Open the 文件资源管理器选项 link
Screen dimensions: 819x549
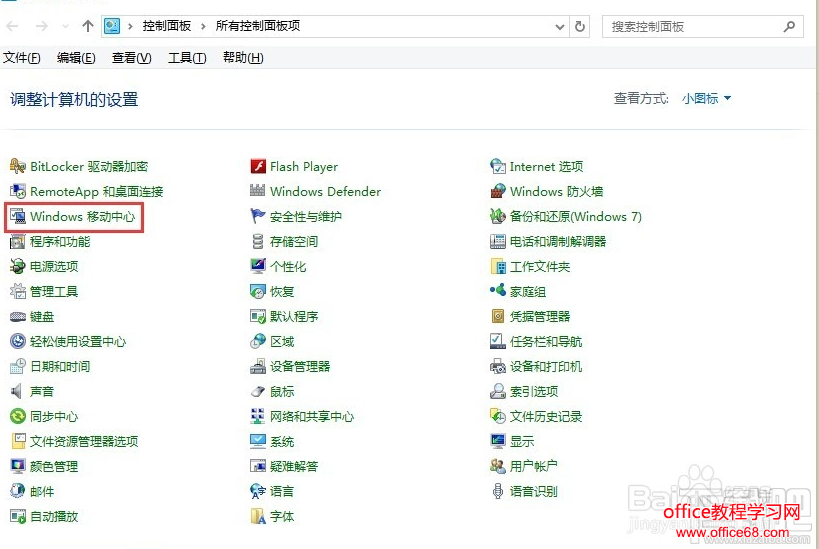tap(84, 441)
